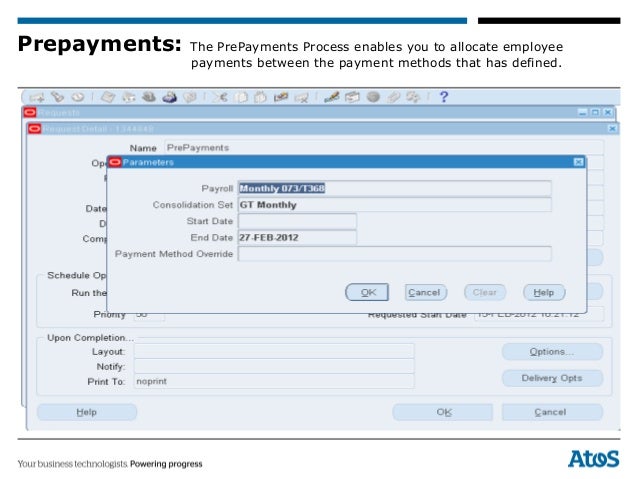Click the Paste toolbar icon
Screen dimensions: 638x479
260,97
